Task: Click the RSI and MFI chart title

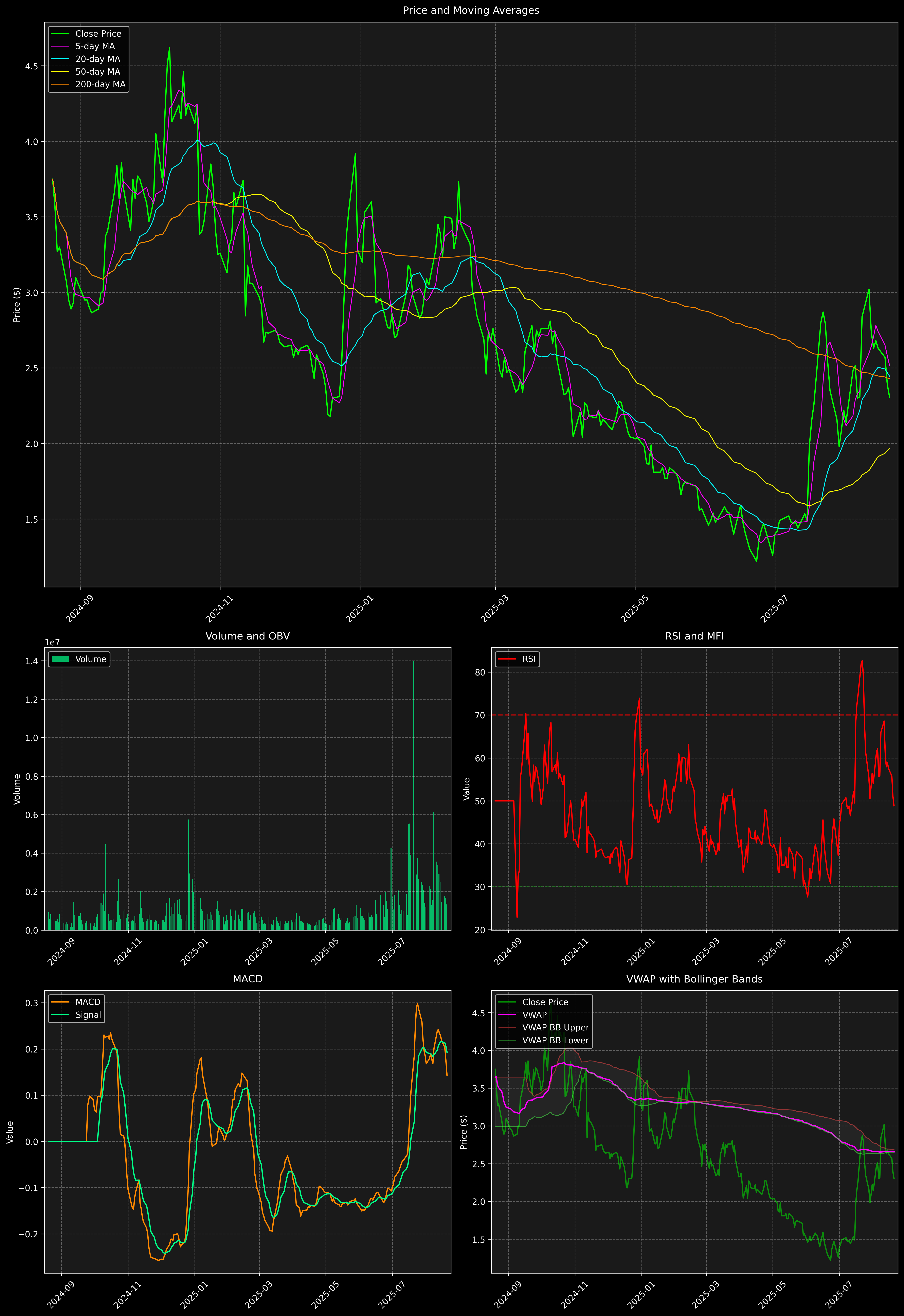Action: 694,636
